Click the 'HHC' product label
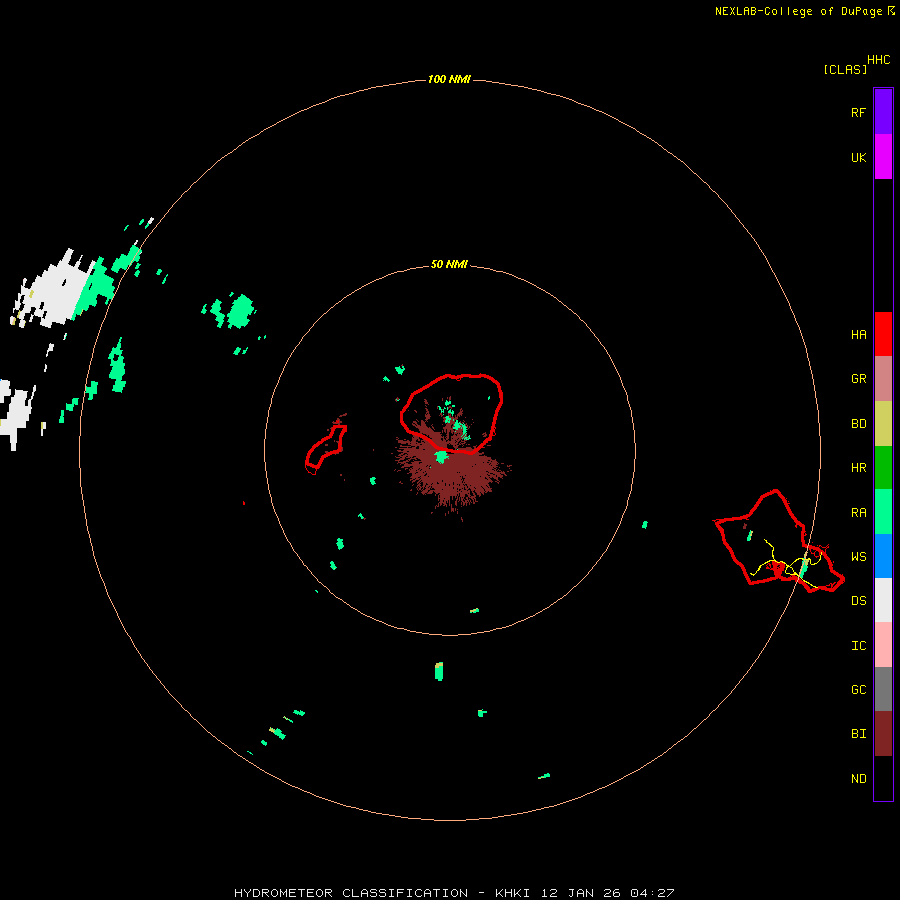Image resolution: width=900 pixels, height=900 pixels. coord(879,60)
